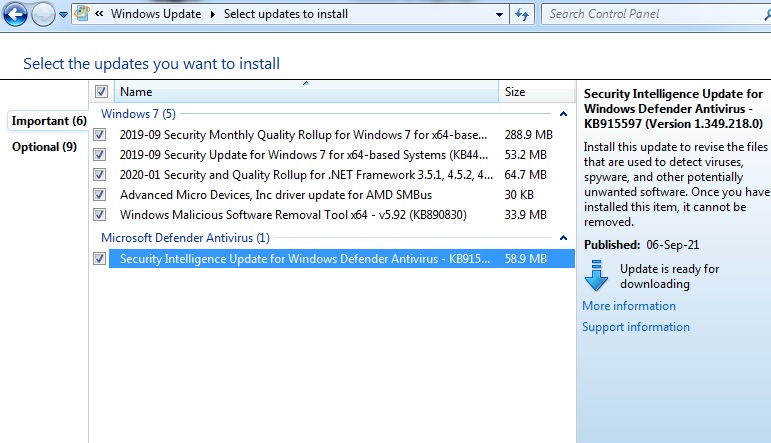Click the blue download arrow icon

pyautogui.click(x=596, y=275)
